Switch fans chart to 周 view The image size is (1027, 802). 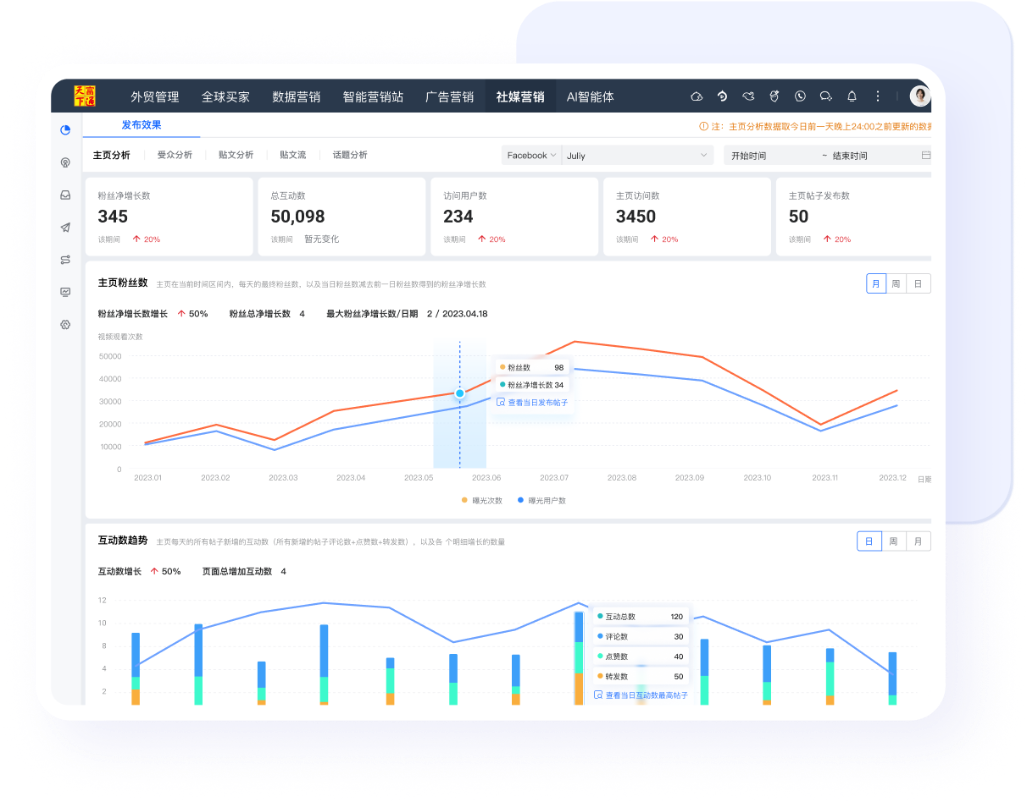coord(896,284)
